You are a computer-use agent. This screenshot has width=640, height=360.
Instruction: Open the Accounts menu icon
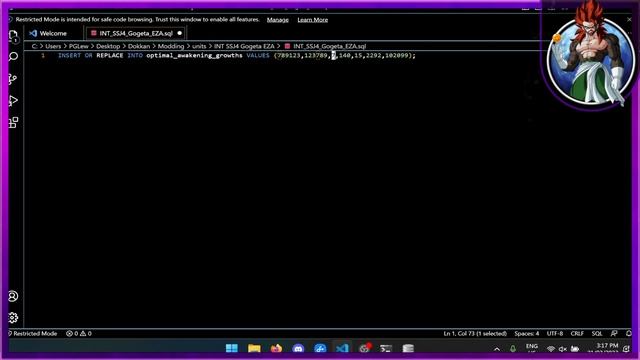13,296
